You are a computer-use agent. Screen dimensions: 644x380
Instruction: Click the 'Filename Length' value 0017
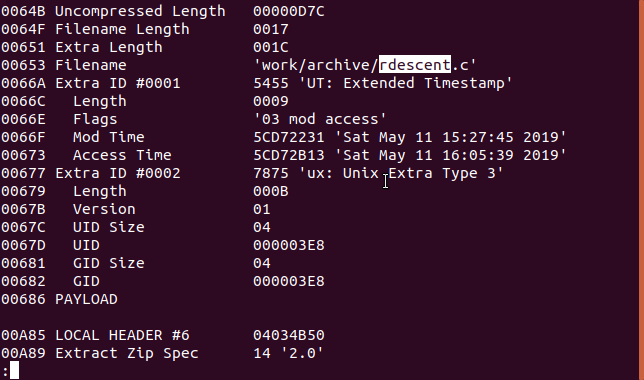271,29
